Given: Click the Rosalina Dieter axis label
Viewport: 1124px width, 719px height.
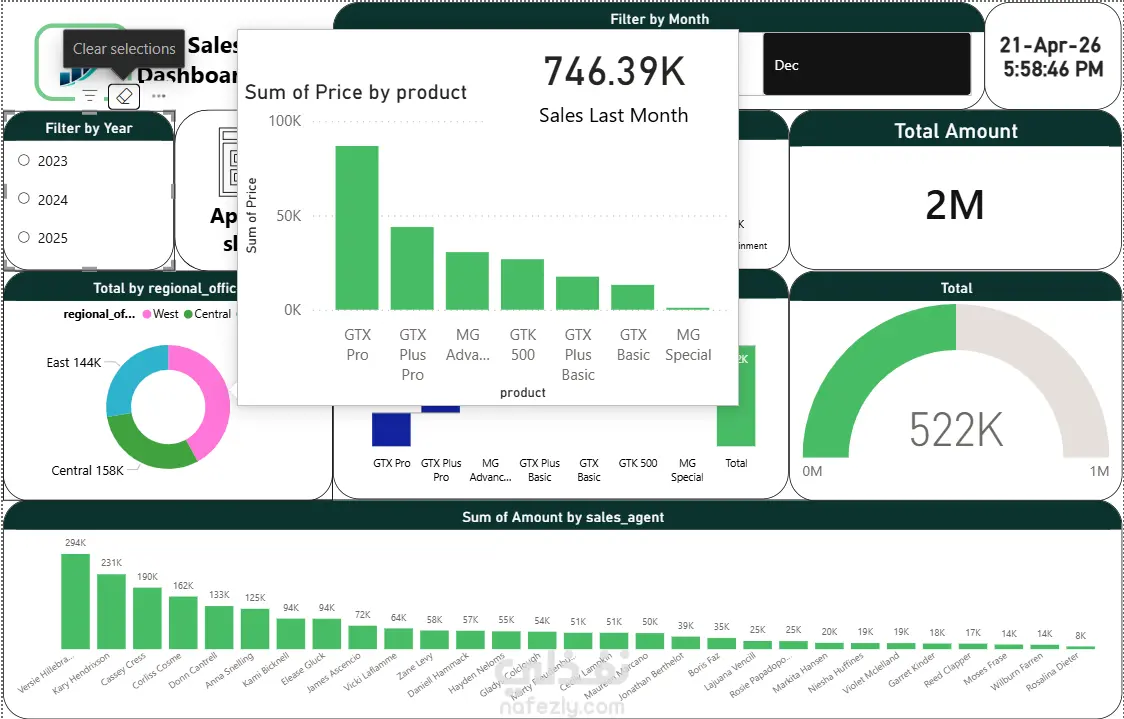Looking at the screenshot, I should (1052, 672).
